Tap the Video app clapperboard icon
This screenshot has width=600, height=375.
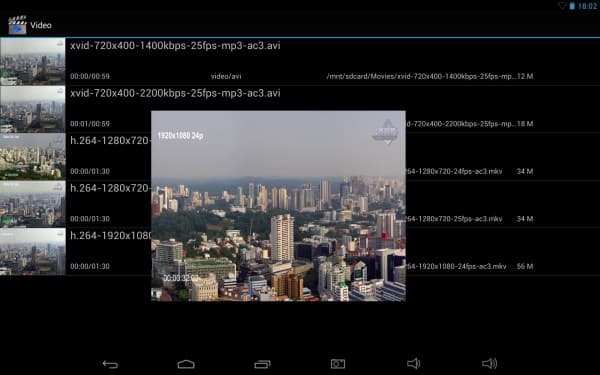point(18,25)
